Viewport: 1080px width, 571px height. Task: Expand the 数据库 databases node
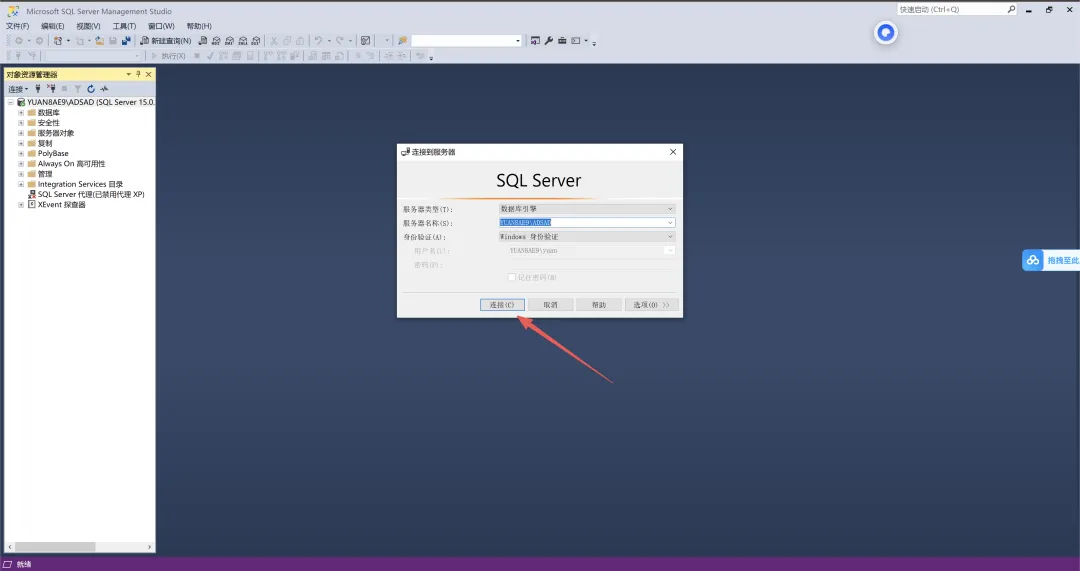[21, 112]
